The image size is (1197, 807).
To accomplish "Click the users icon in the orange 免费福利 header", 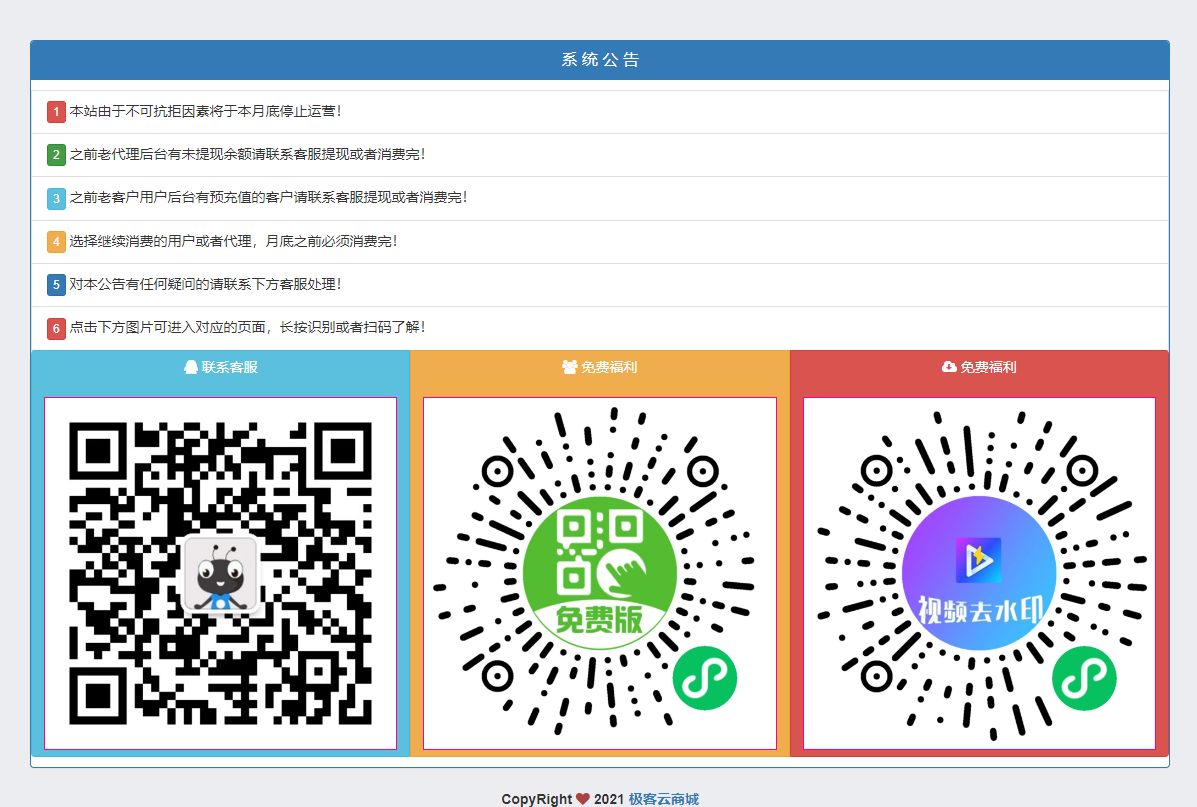I will [569, 367].
